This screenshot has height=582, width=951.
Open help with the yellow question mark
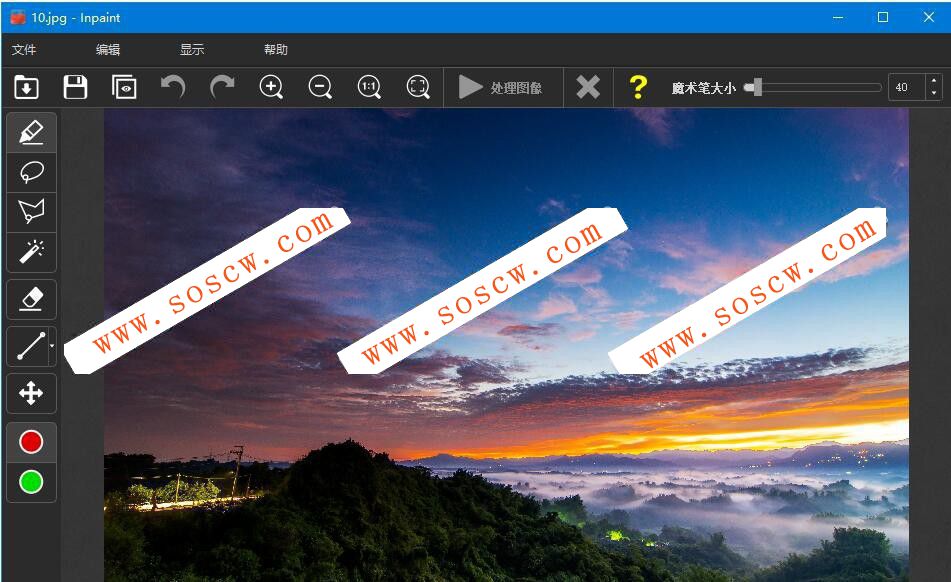click(638, 87)
